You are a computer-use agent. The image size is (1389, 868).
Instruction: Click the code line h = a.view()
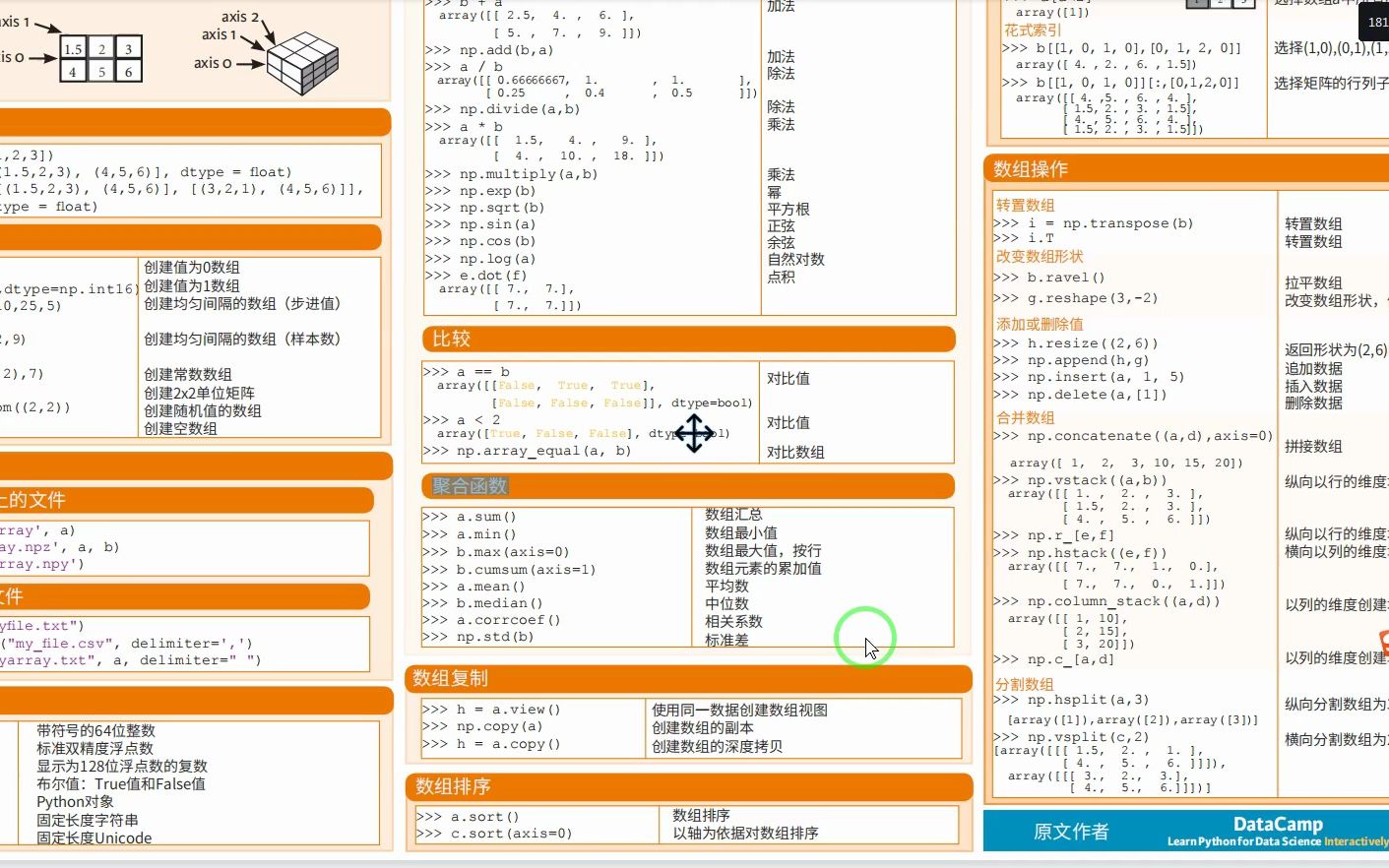click(x=491, y=710)
